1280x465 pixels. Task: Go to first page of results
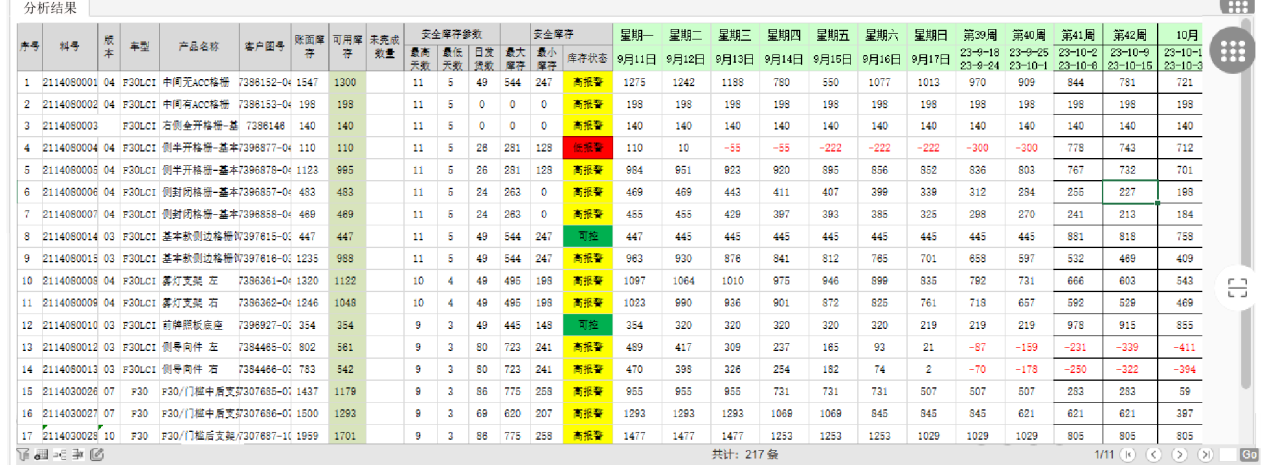[1129, 455]
